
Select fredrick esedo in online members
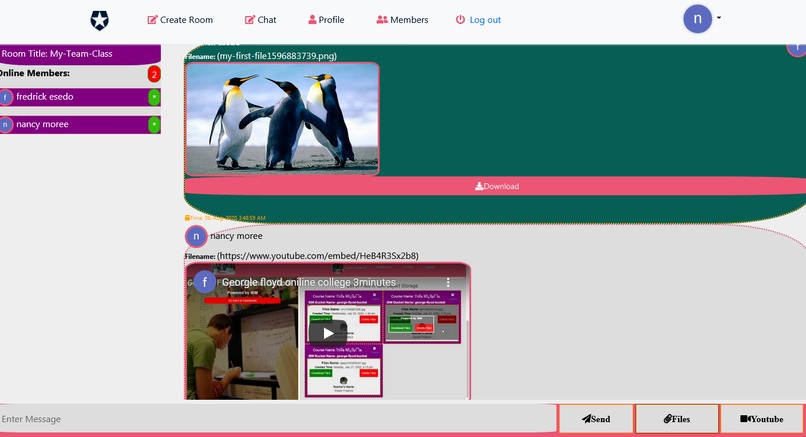tap(80, 97)
